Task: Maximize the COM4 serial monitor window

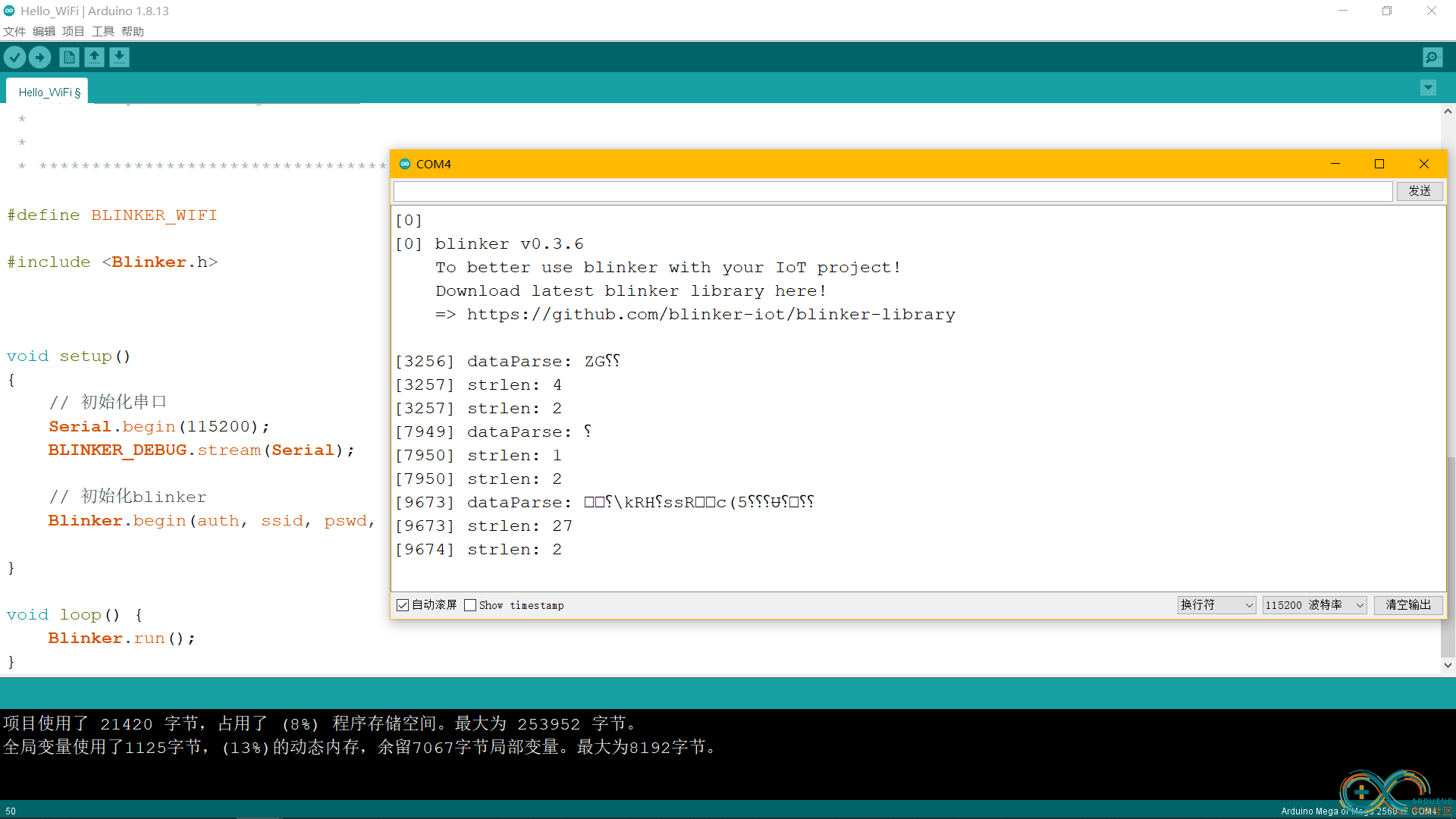Action: tap(1379, 164)
